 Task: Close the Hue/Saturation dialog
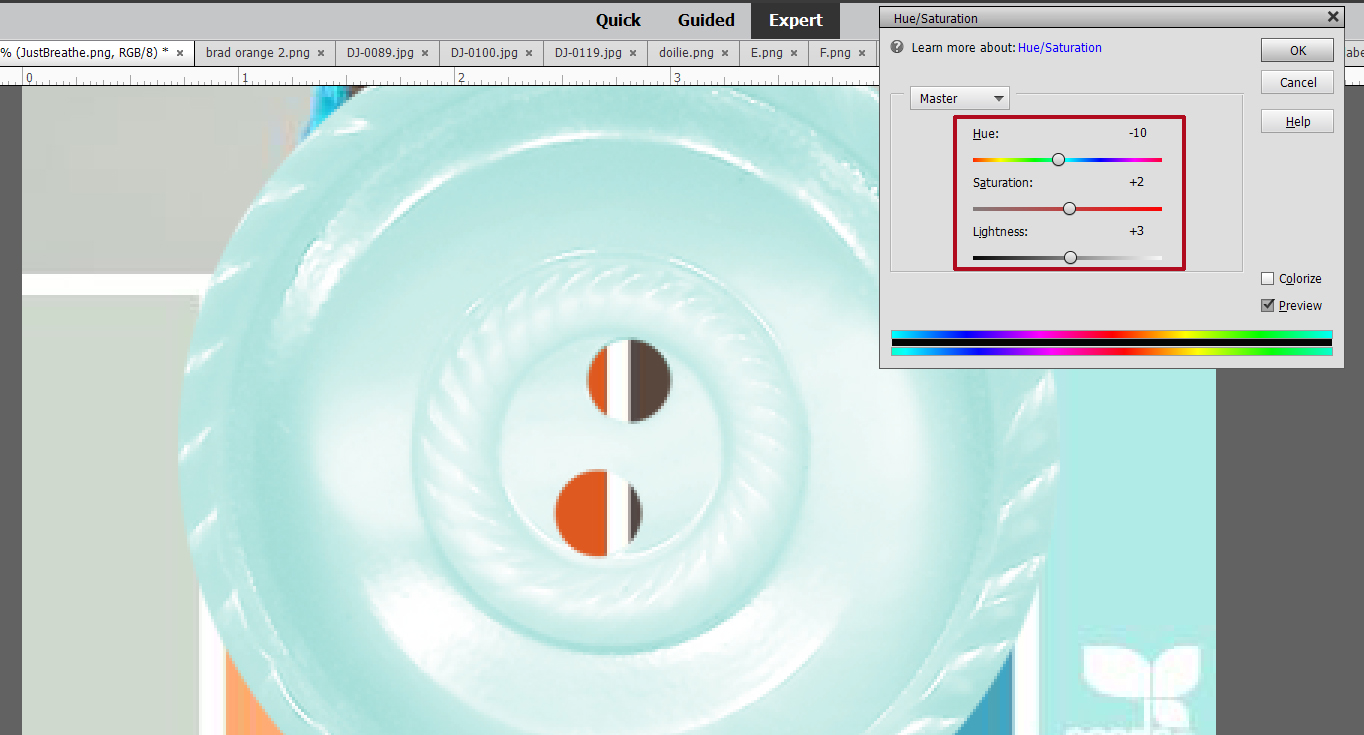click(x=1332, y=17)
